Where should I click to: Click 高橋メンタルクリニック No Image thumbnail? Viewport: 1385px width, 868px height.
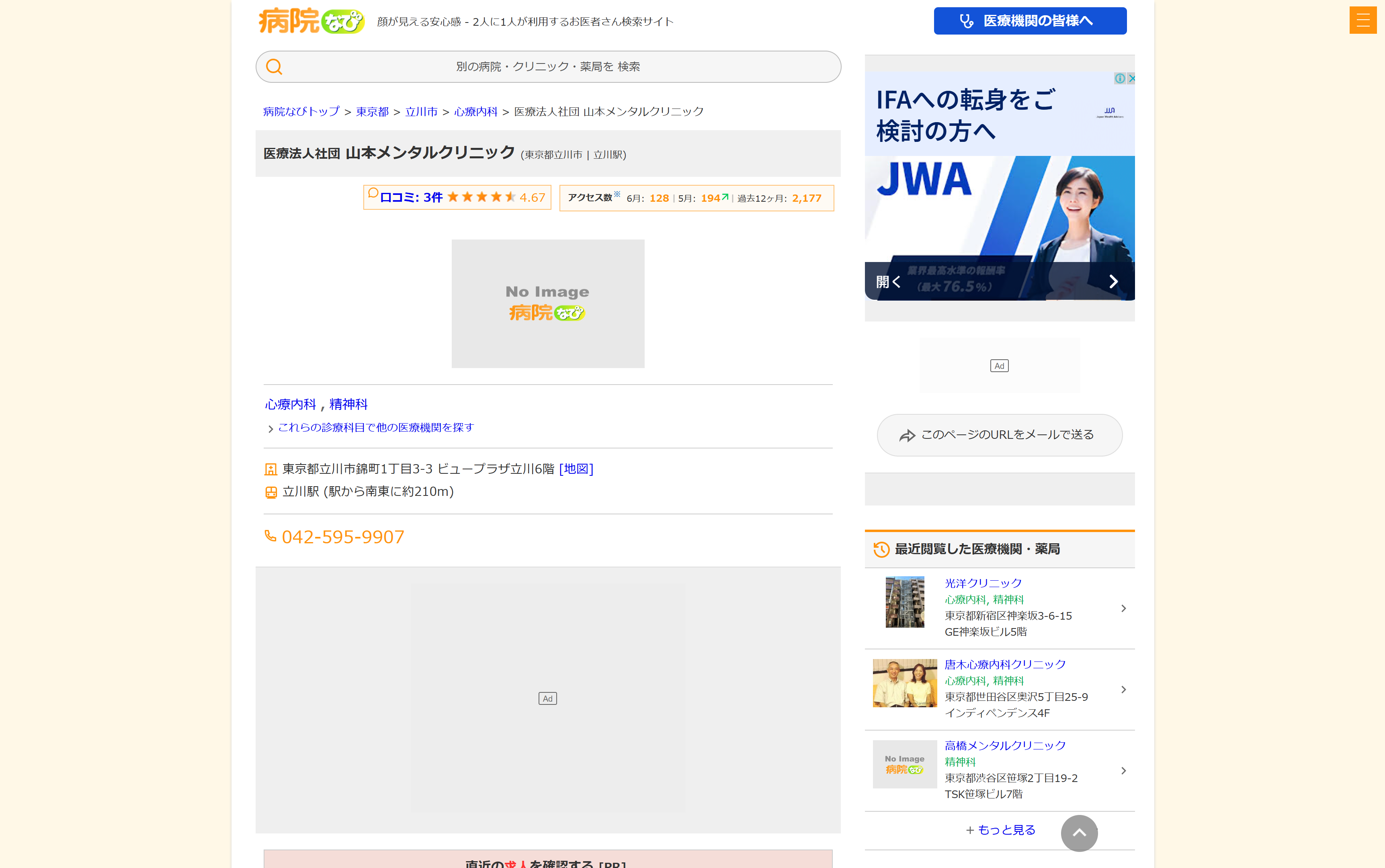[905, 764]
